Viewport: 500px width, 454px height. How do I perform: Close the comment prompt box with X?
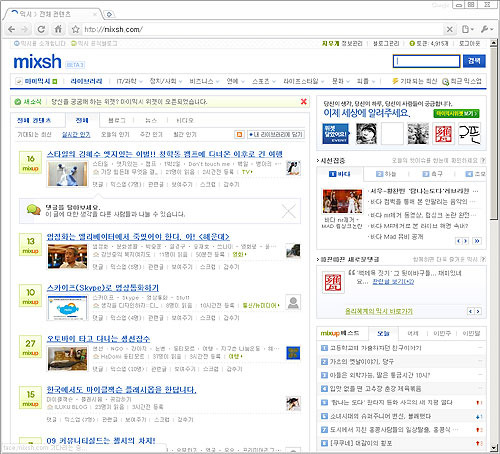(x=288, y=211)
